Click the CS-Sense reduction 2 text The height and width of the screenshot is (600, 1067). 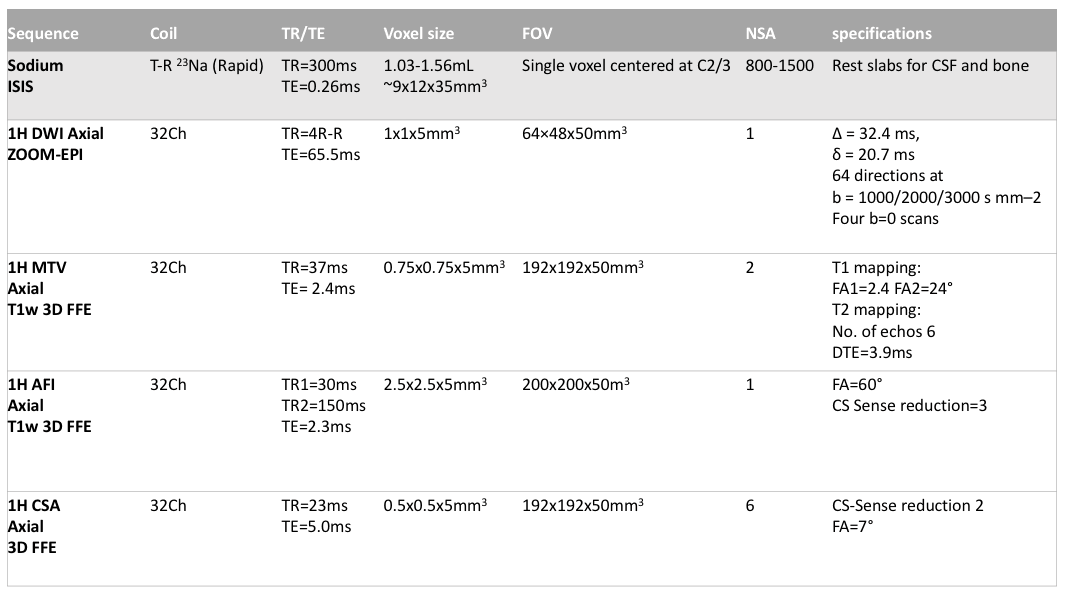click(907, 505)
